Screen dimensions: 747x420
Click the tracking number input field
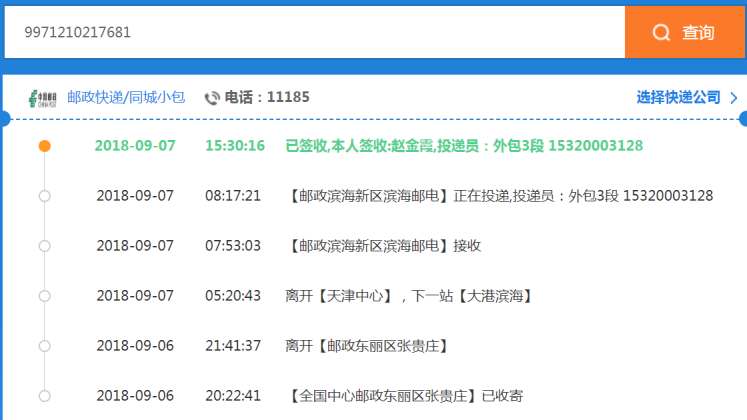tap(310, 32)
